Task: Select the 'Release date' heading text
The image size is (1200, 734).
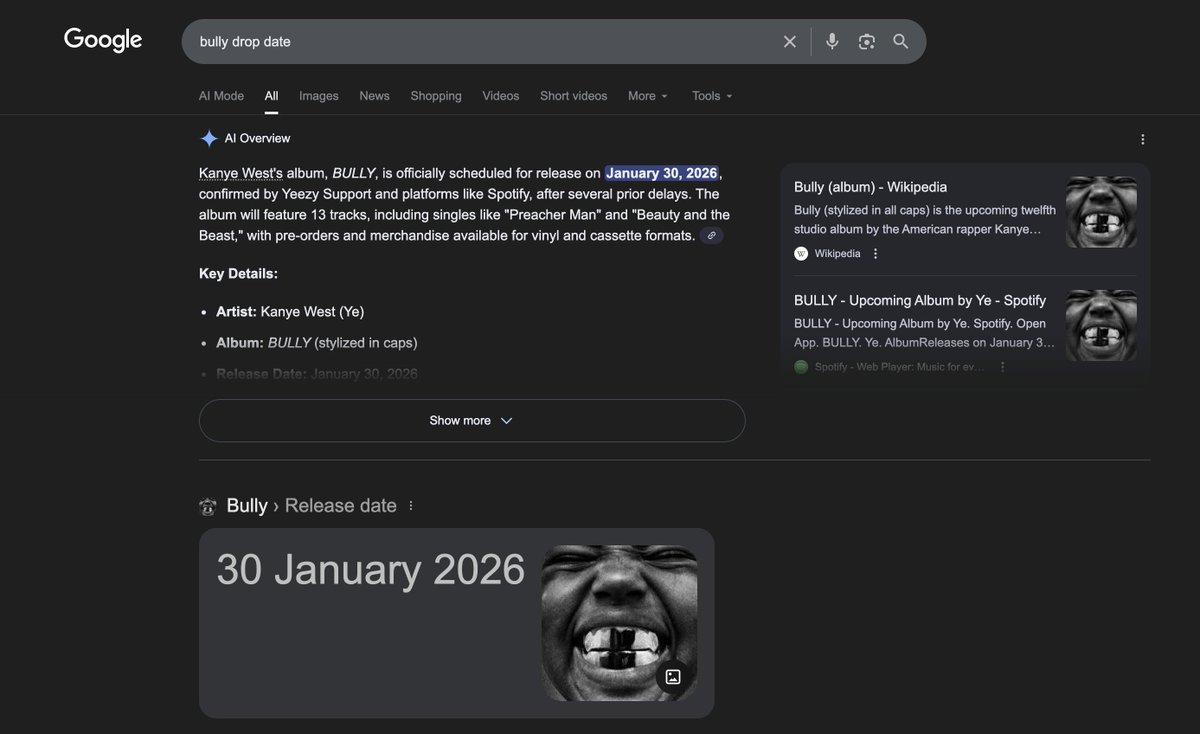Action: click(340, 506)
